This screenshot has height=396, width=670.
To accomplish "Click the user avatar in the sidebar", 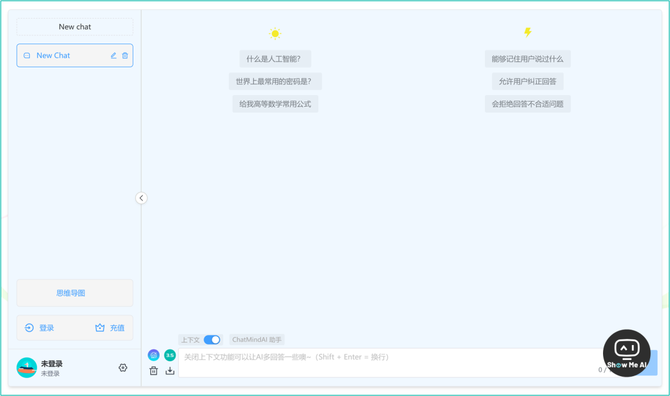I will tap(26, 367).
